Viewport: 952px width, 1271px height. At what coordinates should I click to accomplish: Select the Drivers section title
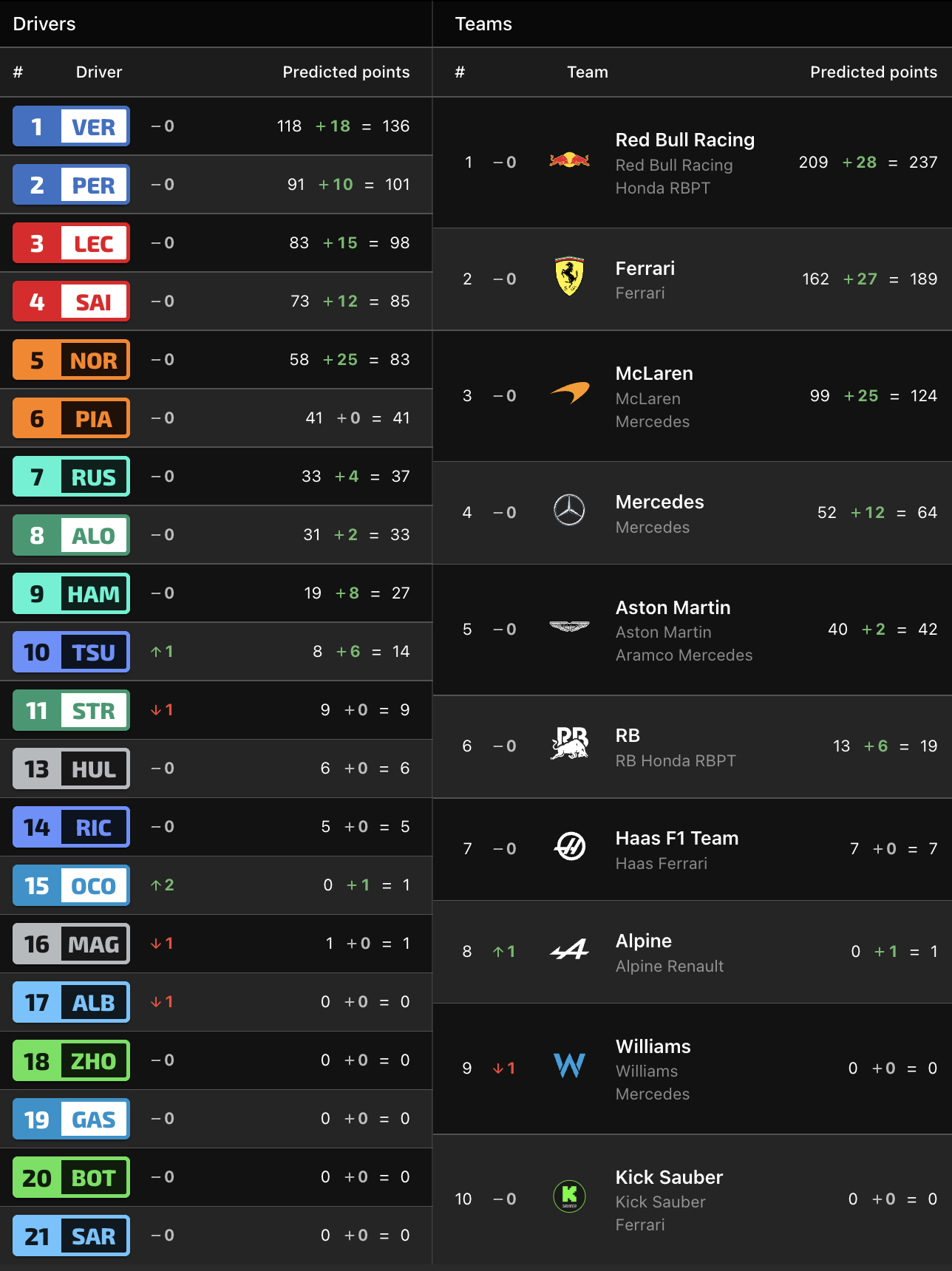point(44,24)
